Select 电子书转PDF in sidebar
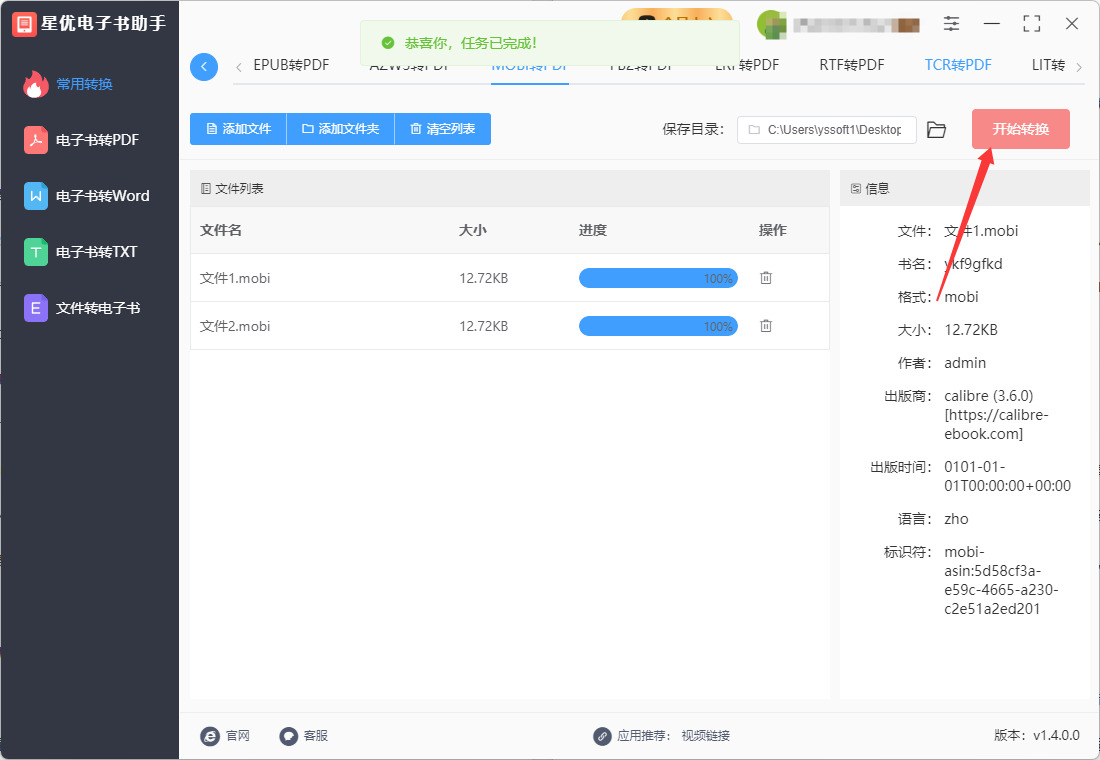Image resolution: width=1100 pixels, height=760 pixels. pos(89,140)
